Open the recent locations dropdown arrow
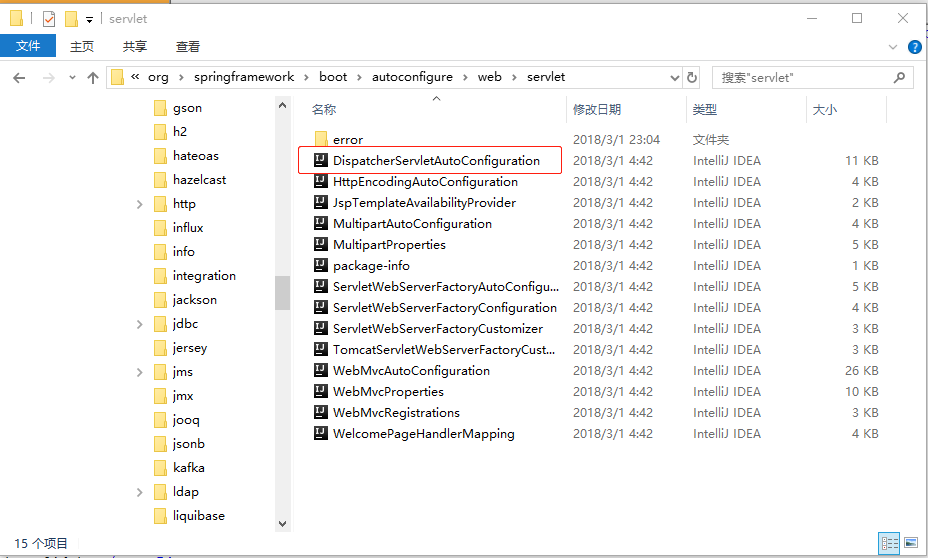This screenshot has width=928, height=558. pos(72,78)
